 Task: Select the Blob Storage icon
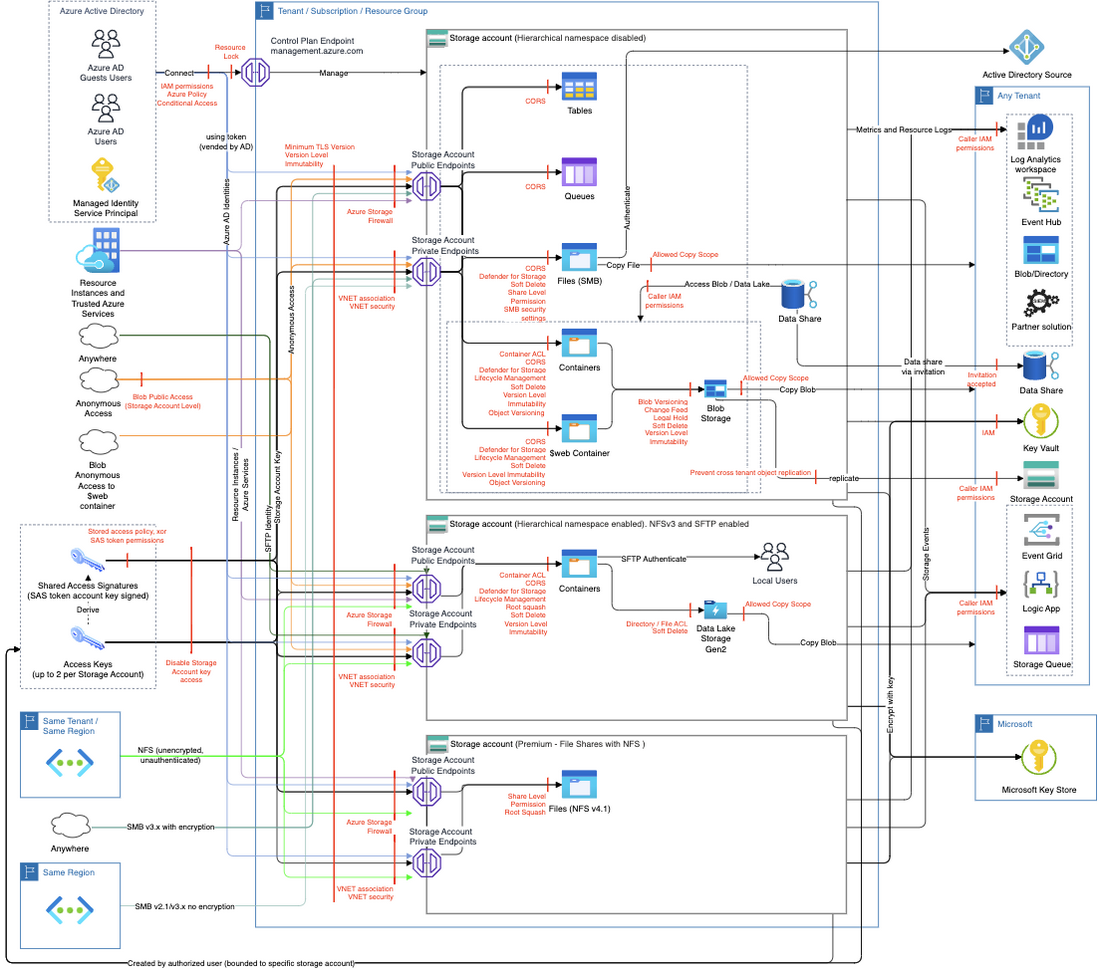[x=716, y=389]
